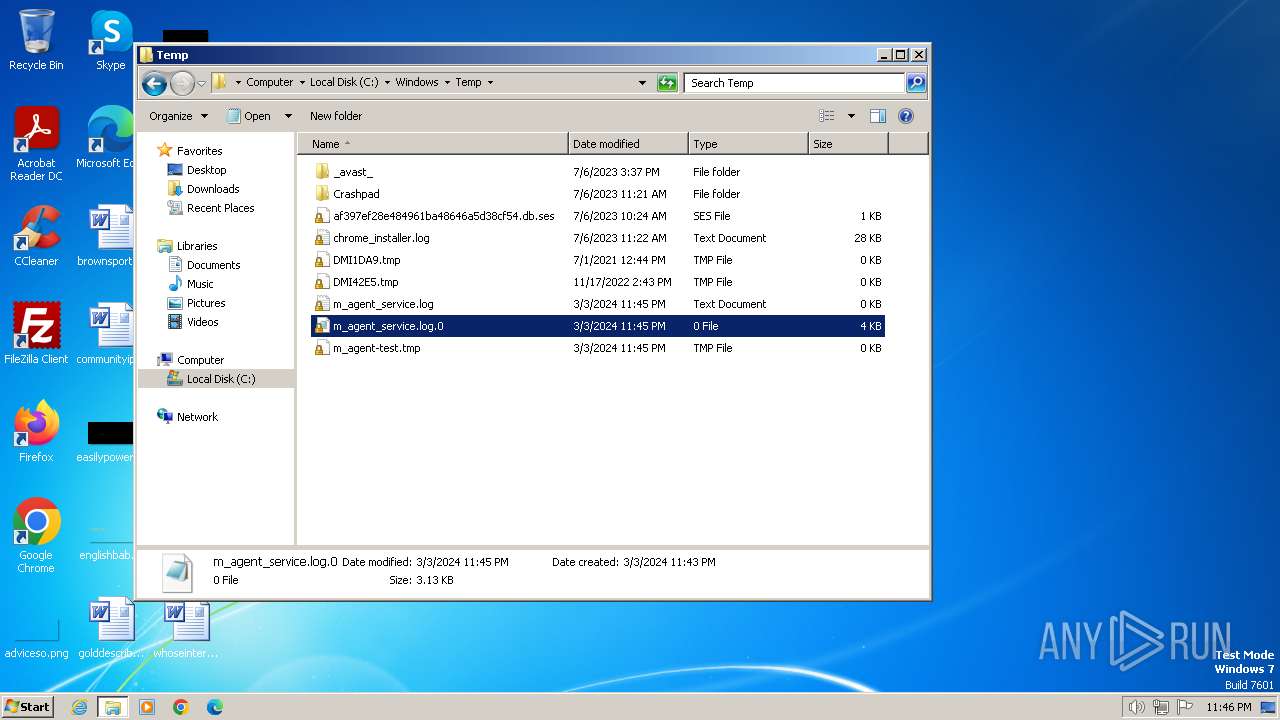Sort files by the Name column
This screenshot has height=720, width=1280.
click(433, 144)
